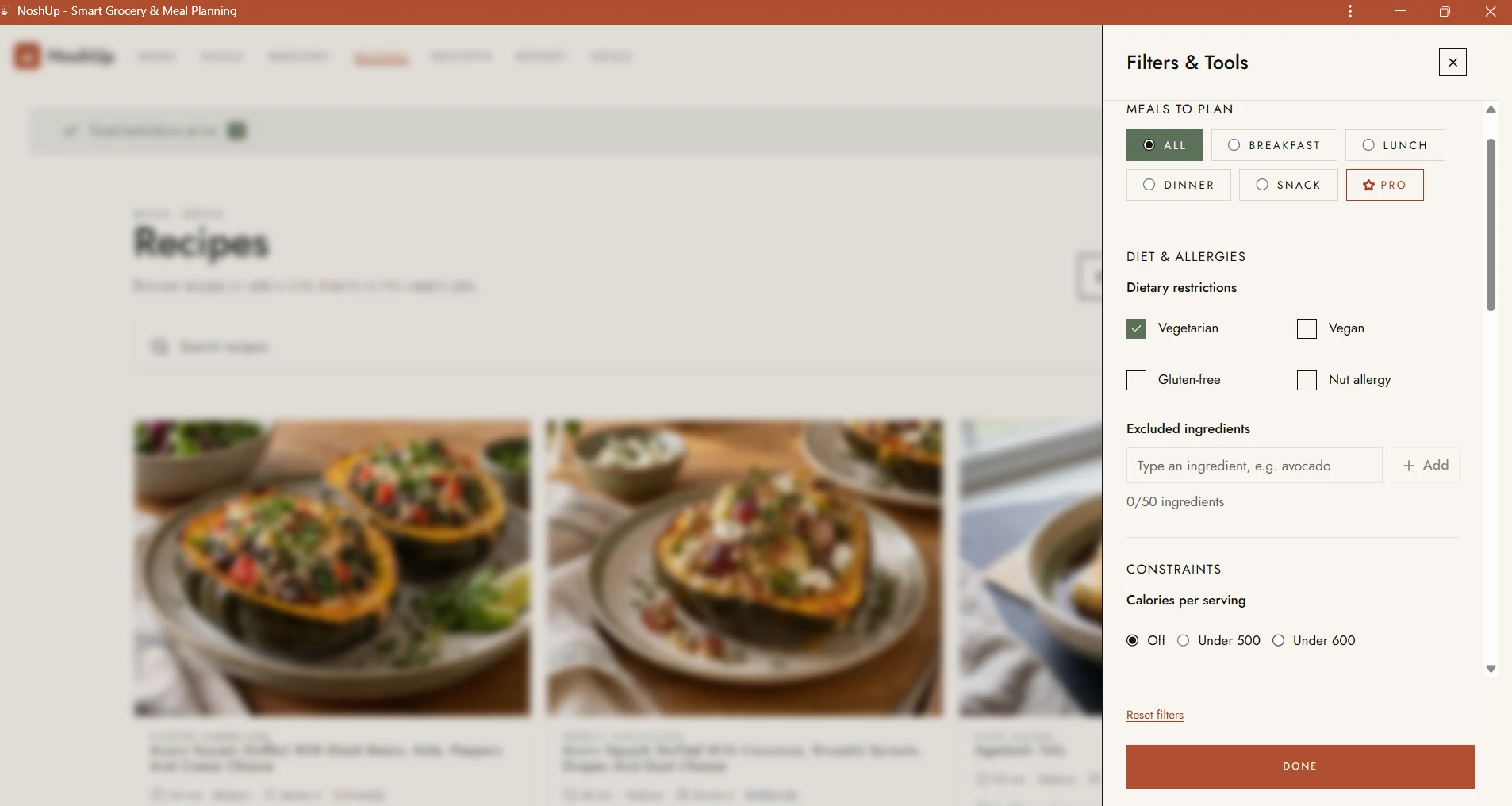Select the Under 500 calories option
The image size is (1512, 806).
pyautogui.click(x=1183, y=640)
